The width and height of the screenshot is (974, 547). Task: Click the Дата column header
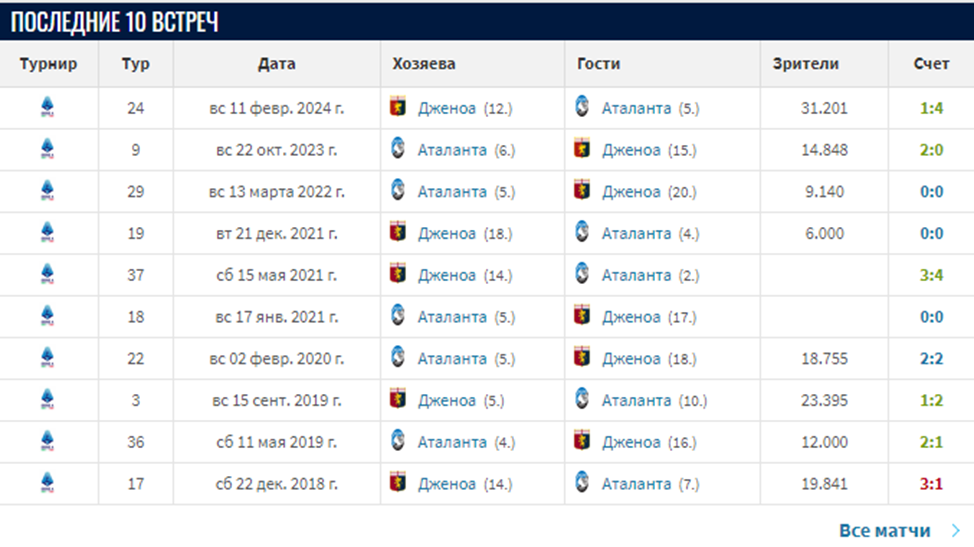(276, 64)
